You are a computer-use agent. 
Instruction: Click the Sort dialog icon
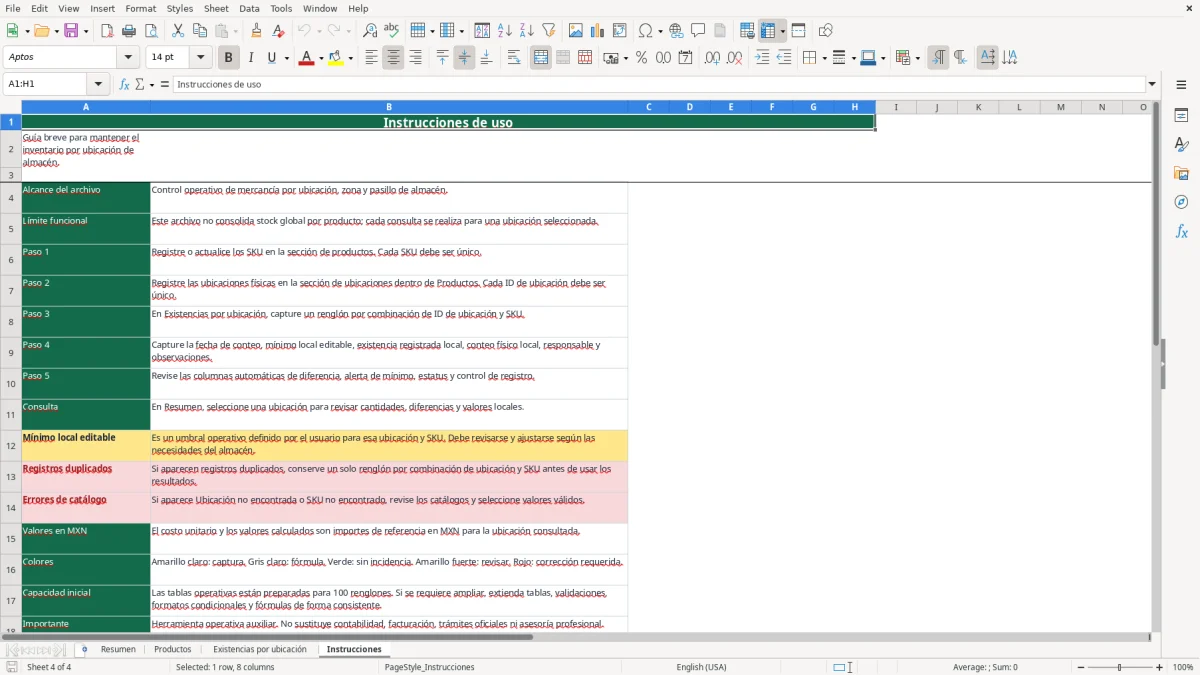click(x=482, y=31)
